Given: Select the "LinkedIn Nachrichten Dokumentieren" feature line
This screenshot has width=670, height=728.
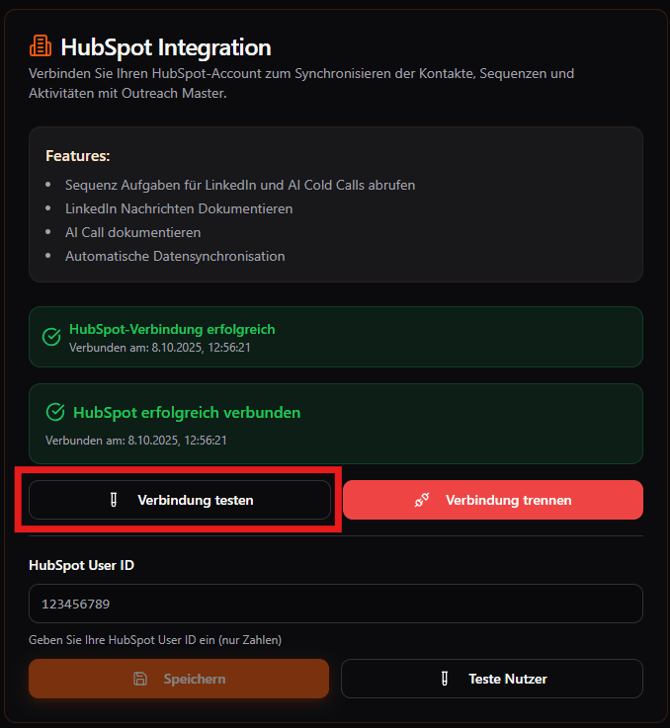Looking at the screenshot, I should pos(179,209).
